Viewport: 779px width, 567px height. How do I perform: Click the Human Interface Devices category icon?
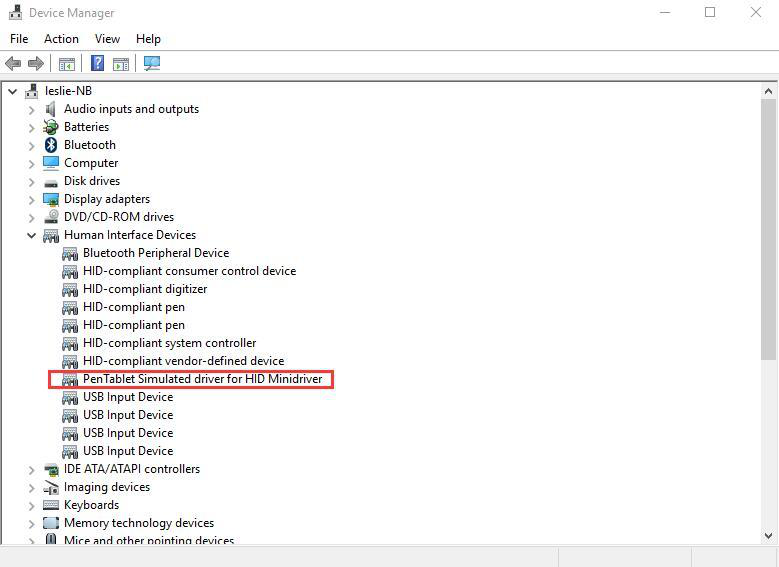(x=51, y=236)
